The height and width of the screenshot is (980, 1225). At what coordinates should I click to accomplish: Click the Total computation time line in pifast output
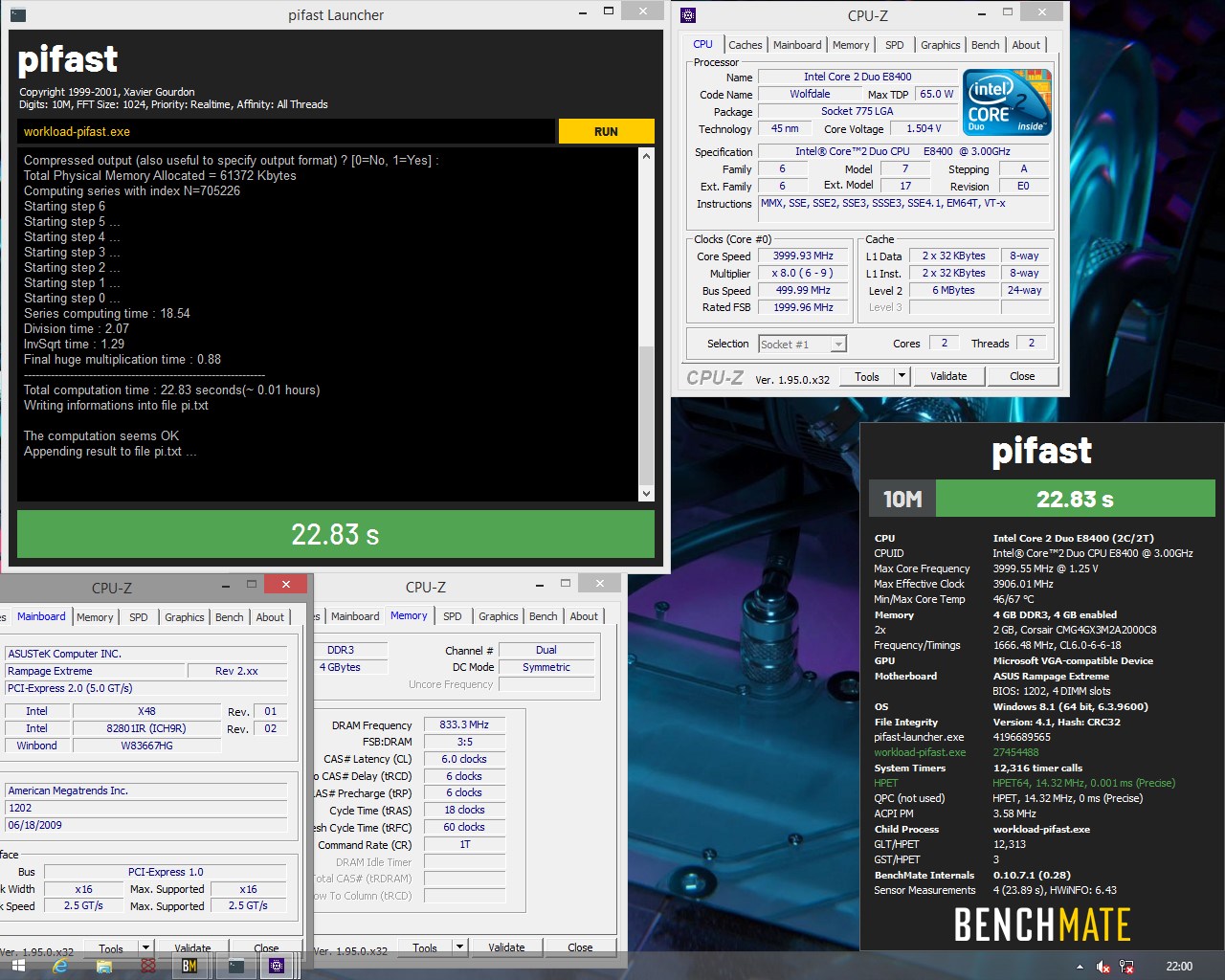pos(172,390)
